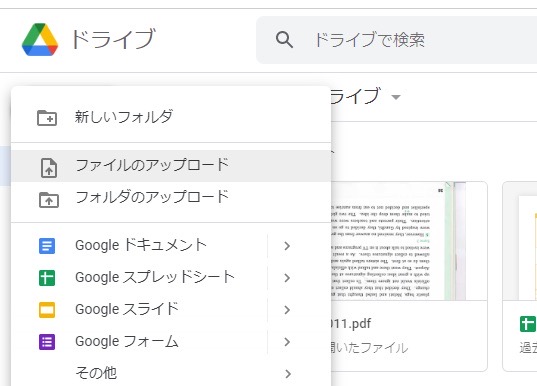Viewport: 537px width, 386px height.
Task: Expand the Google スプレッドシート submenu arrow
Action: pyautogui.click(x=287, y=278)
